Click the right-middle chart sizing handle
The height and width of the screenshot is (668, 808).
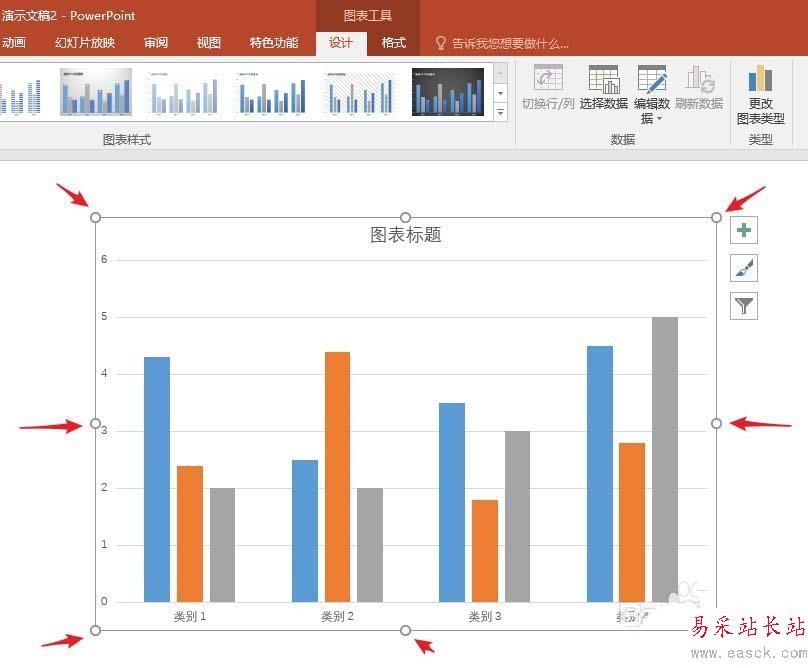716,424
